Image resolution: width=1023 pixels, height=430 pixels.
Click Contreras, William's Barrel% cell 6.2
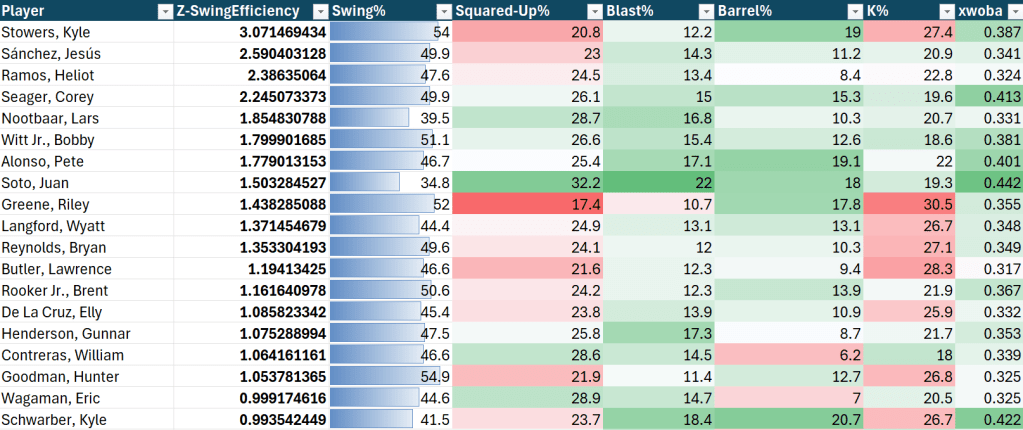point(788,355)
